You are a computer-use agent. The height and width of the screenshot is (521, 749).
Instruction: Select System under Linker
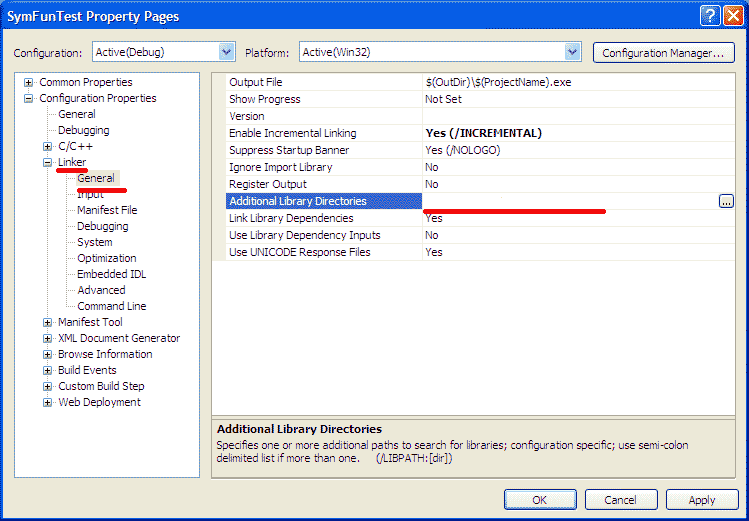point(95,242)
